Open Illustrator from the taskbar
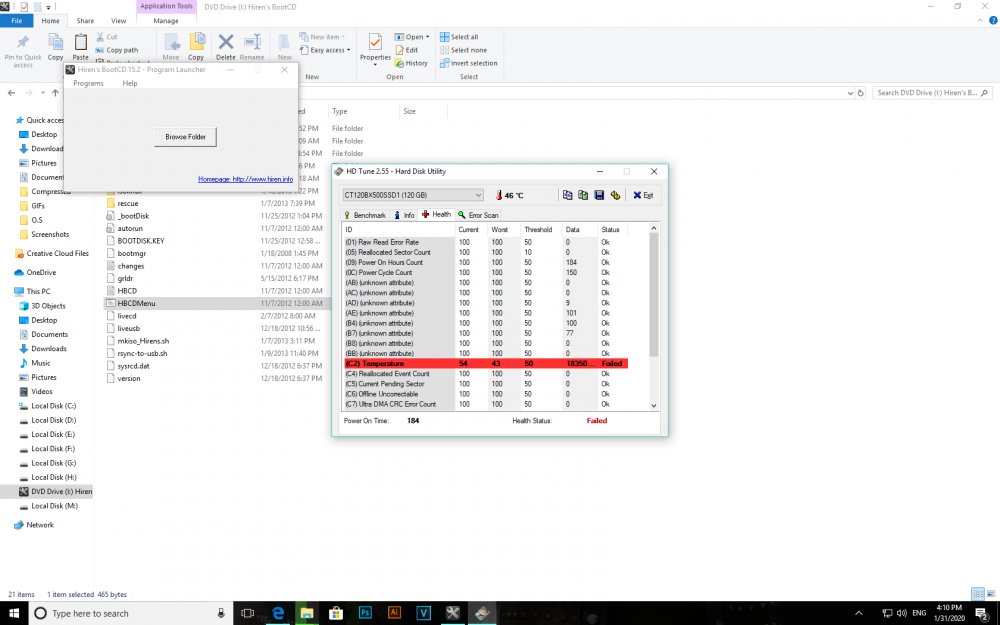1000x625 pixels. pos(394,614)
